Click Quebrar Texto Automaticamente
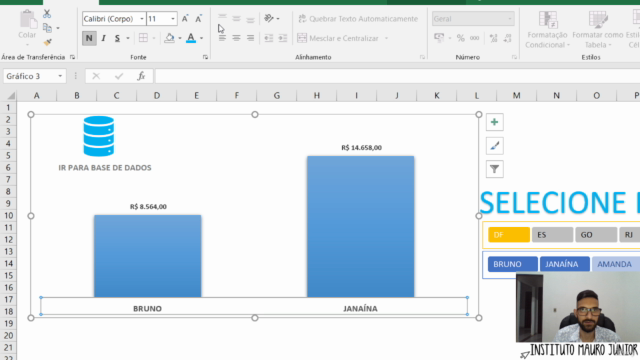The width and height of the screenshot is (640, 360). pos(358,19)
